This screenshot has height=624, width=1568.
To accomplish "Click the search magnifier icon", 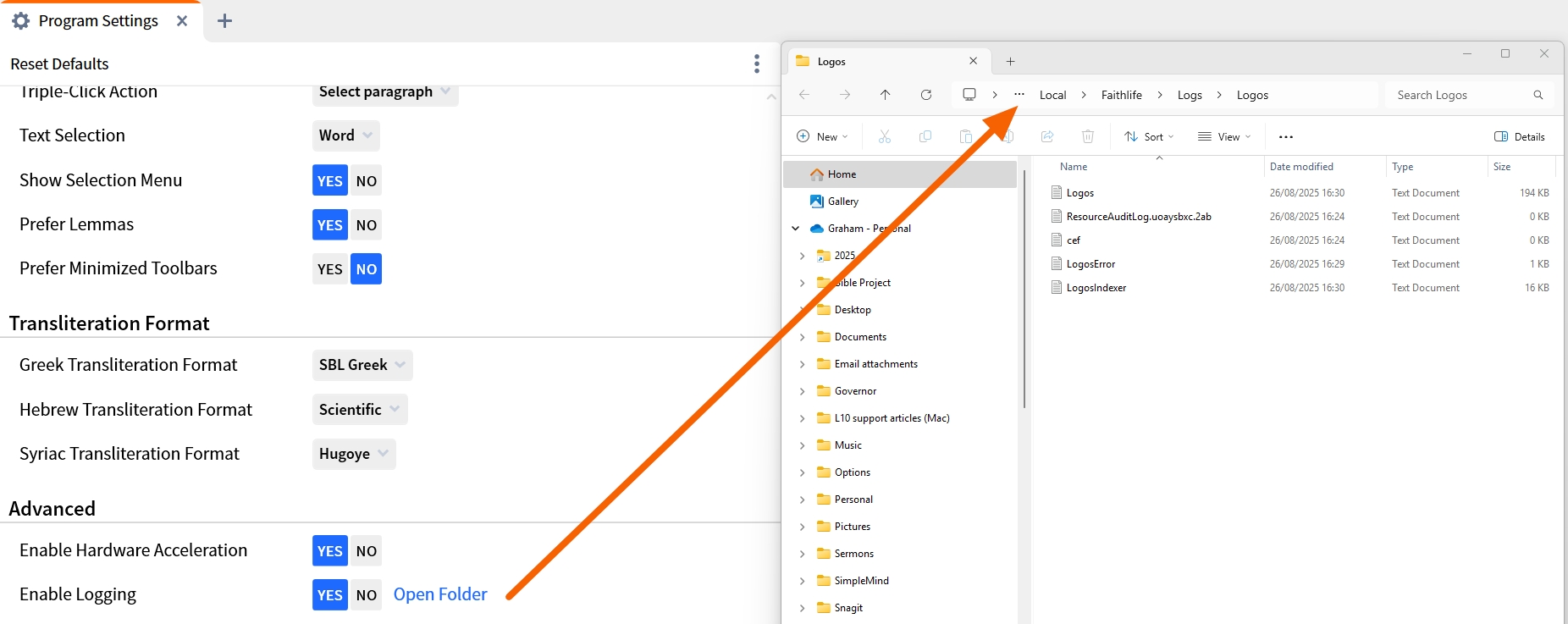I will click(1538, 95).
